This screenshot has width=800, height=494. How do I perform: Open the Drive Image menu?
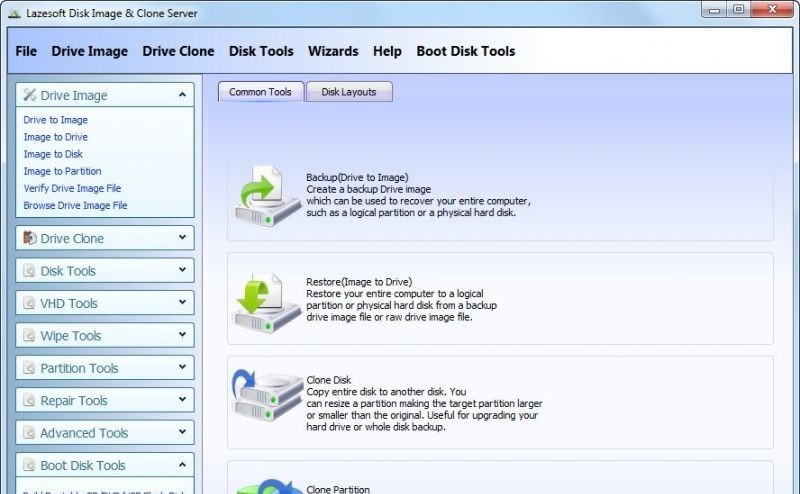pyautogui.click(x=89, y=51)
